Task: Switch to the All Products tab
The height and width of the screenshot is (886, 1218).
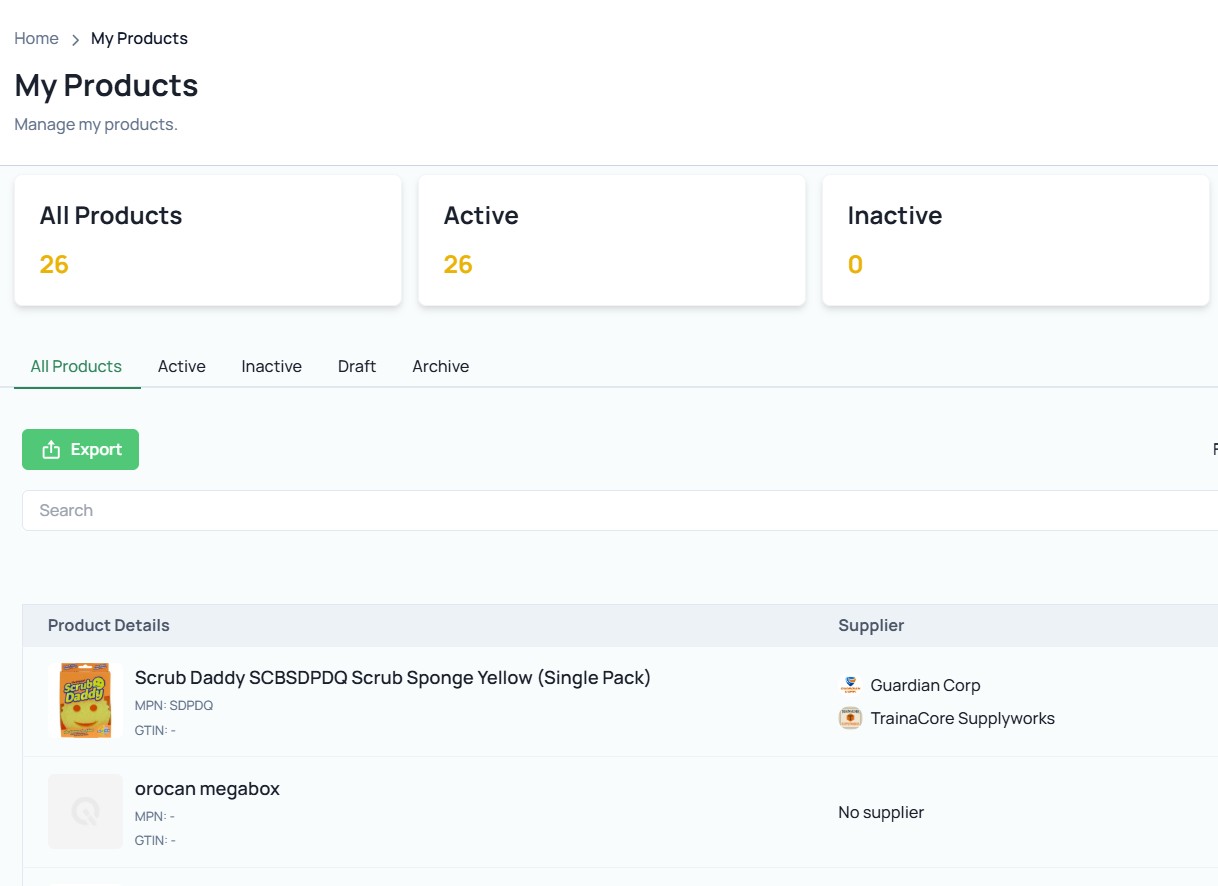Action: point(76,366)
